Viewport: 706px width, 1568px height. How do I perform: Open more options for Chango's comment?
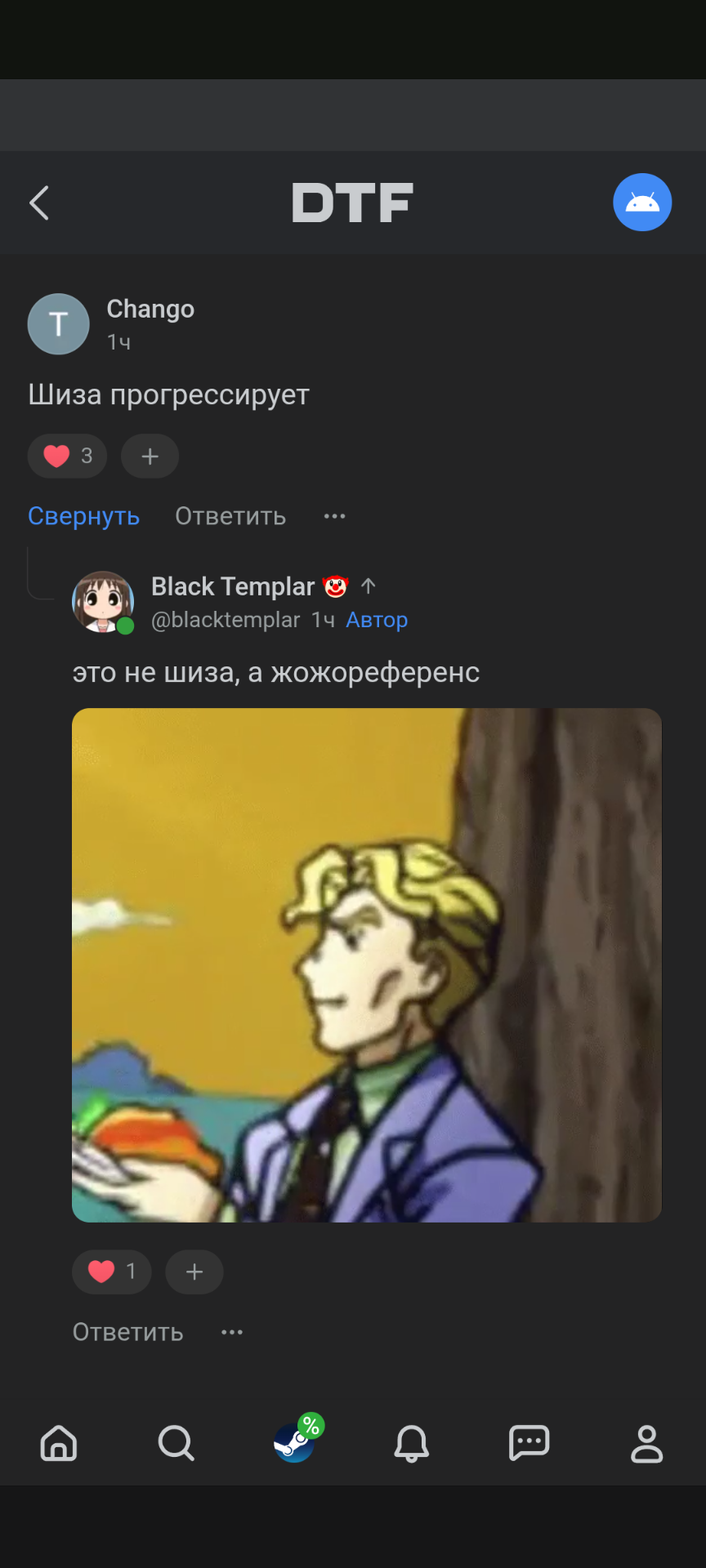[x=334, y=516]
